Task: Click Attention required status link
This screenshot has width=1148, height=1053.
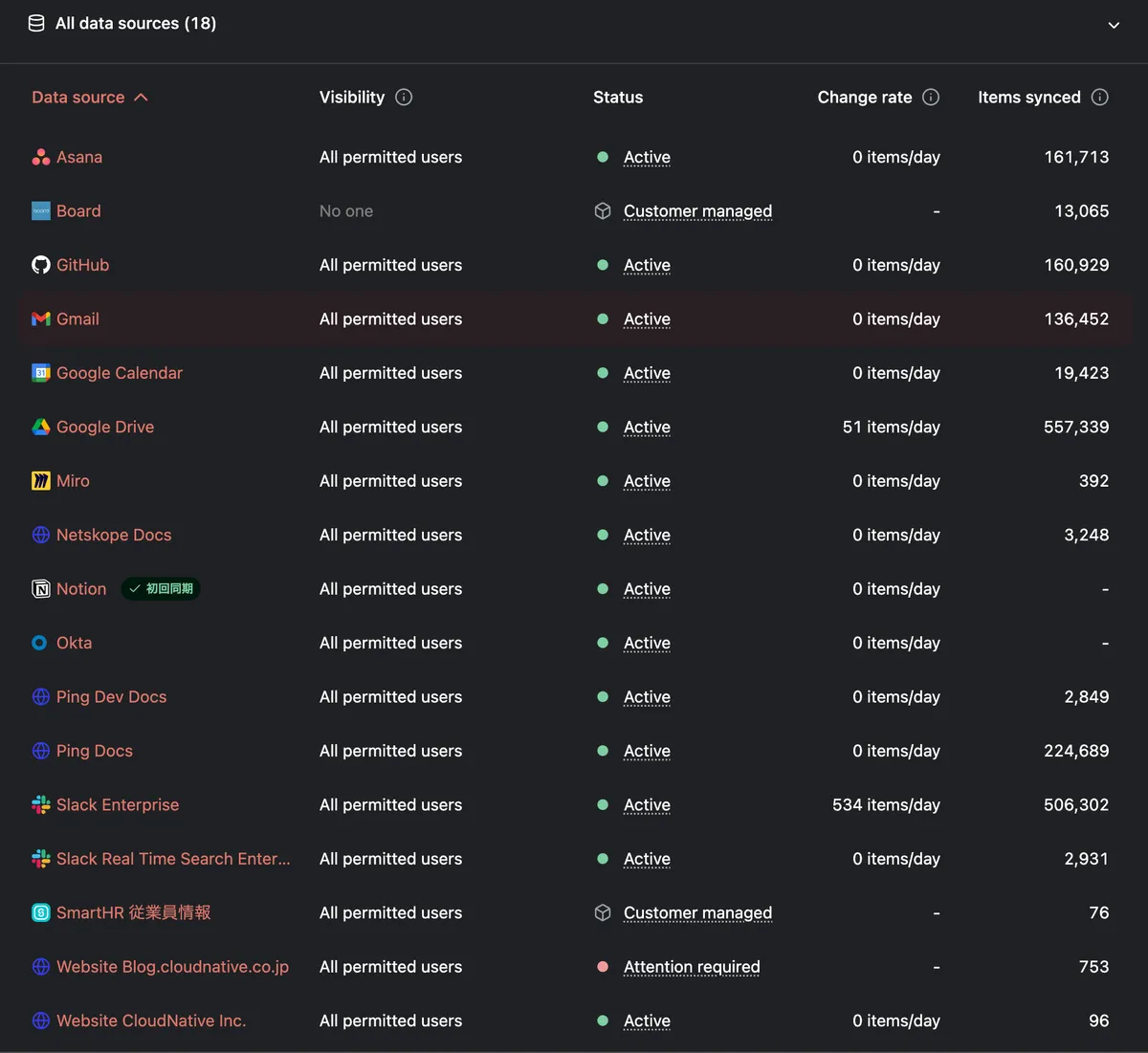Action: pyautogui.click(x=692, y=968)
